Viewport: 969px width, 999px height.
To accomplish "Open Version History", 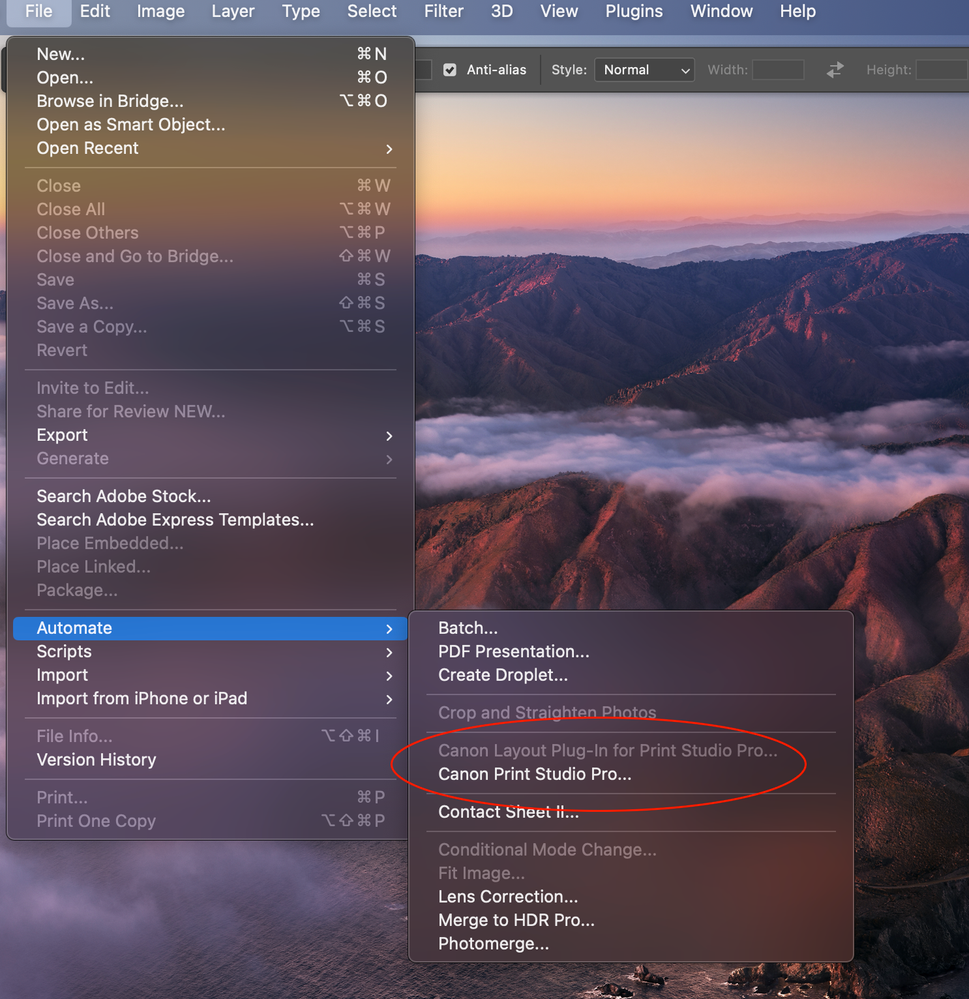I will tap(96, 760).
